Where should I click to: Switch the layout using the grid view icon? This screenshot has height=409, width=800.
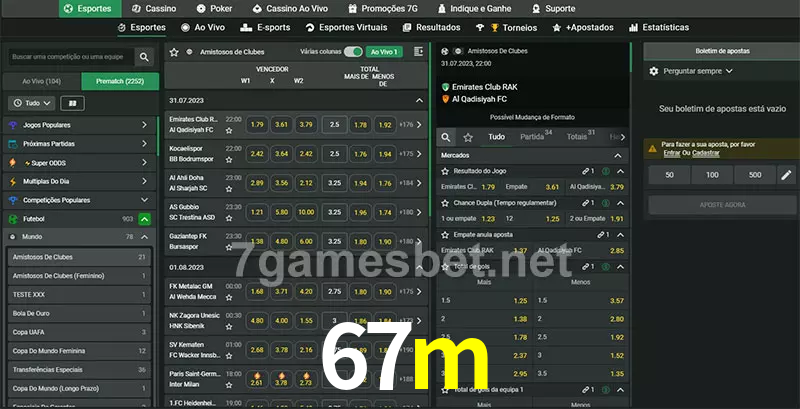tap(72, 103)
